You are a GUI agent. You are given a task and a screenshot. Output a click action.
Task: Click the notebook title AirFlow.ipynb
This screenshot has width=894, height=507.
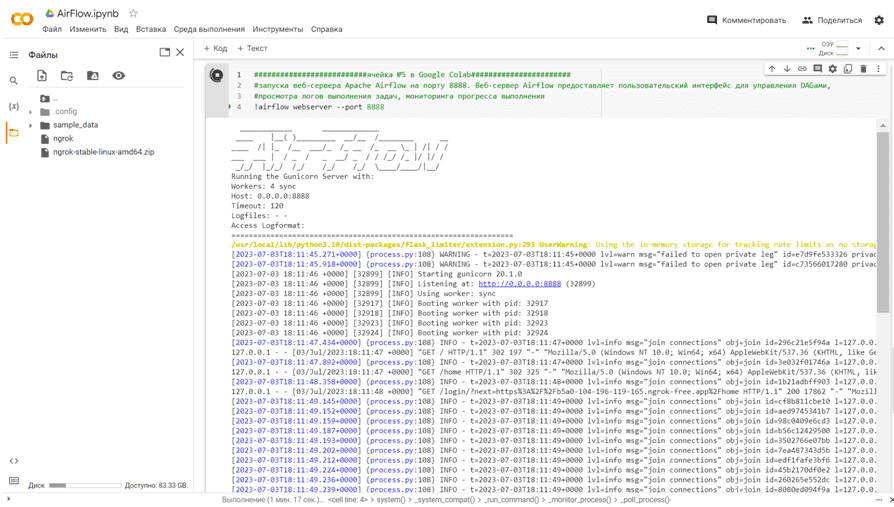(x=88, y=13)
